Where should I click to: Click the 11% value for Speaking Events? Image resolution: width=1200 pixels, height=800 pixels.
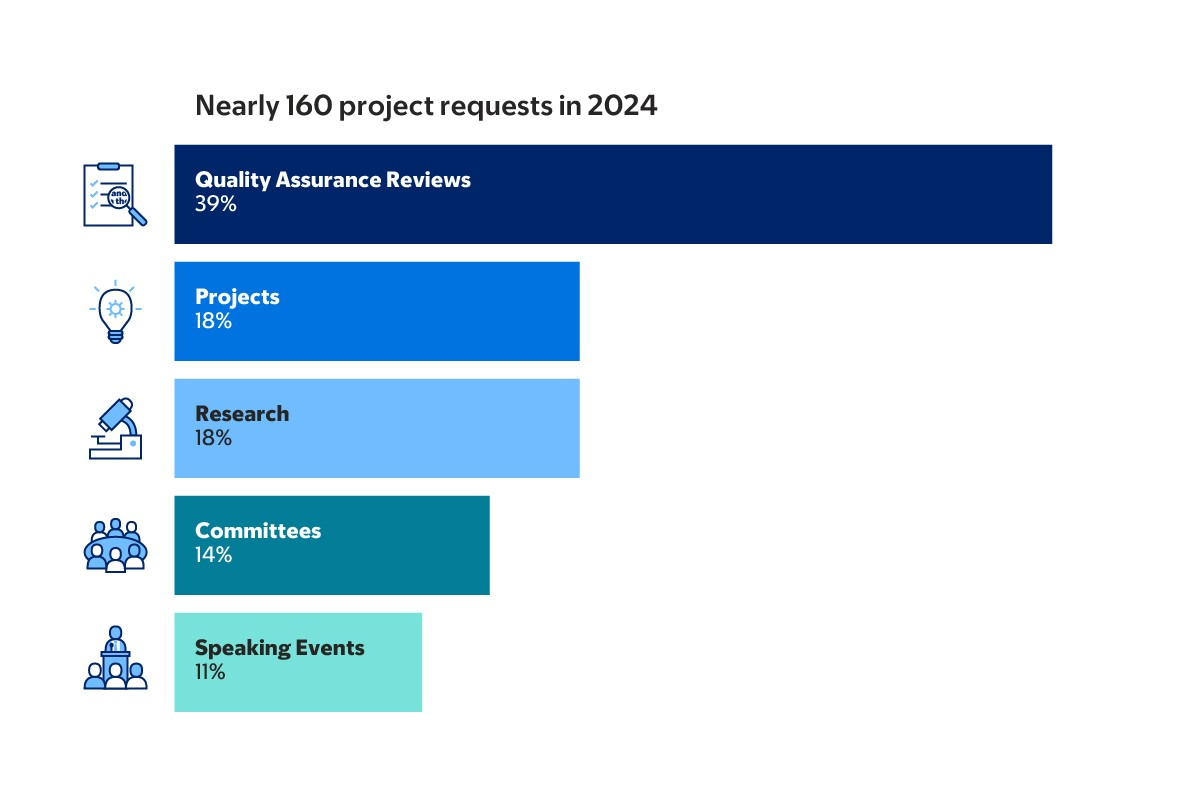[x=209, y=672]
